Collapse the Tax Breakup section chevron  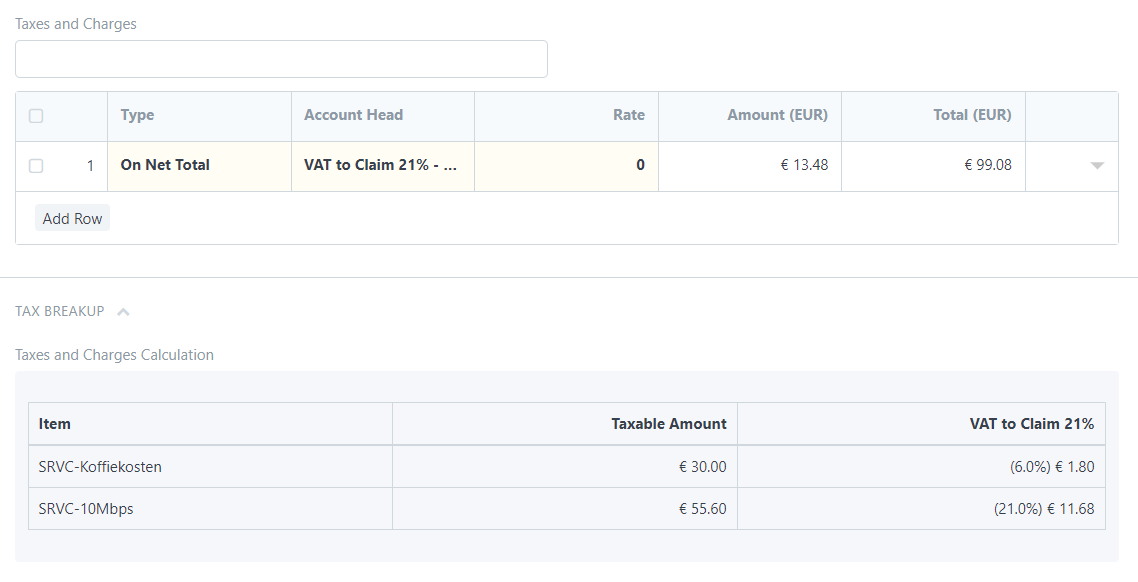[x=123, y=312]
